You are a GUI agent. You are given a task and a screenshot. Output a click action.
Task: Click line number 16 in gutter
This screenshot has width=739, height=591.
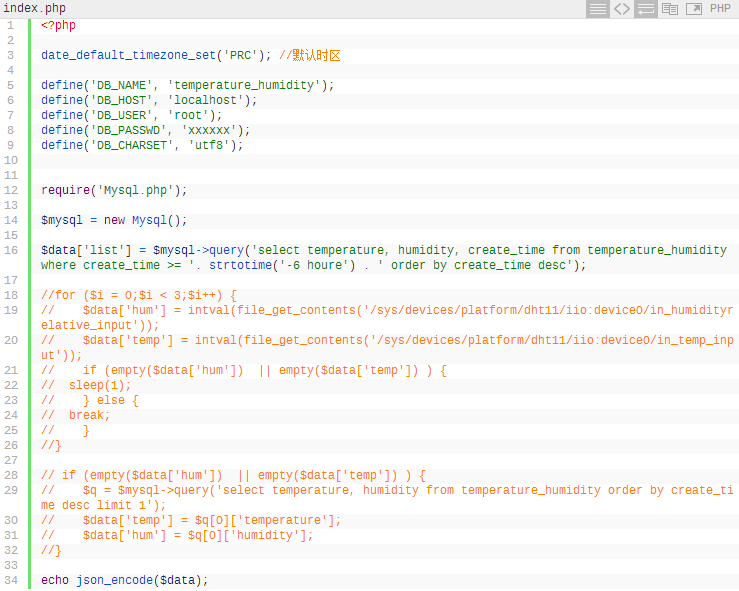click(x=10, y=250)
